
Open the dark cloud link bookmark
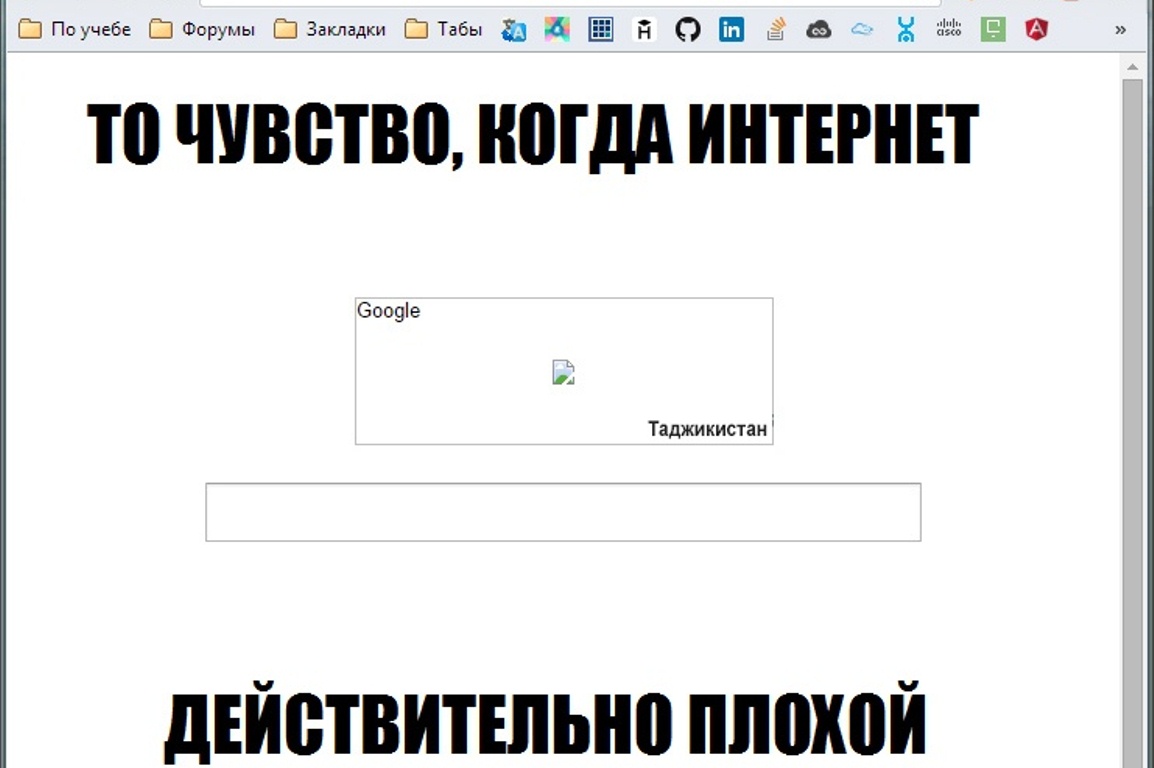(x=819, y=30)
